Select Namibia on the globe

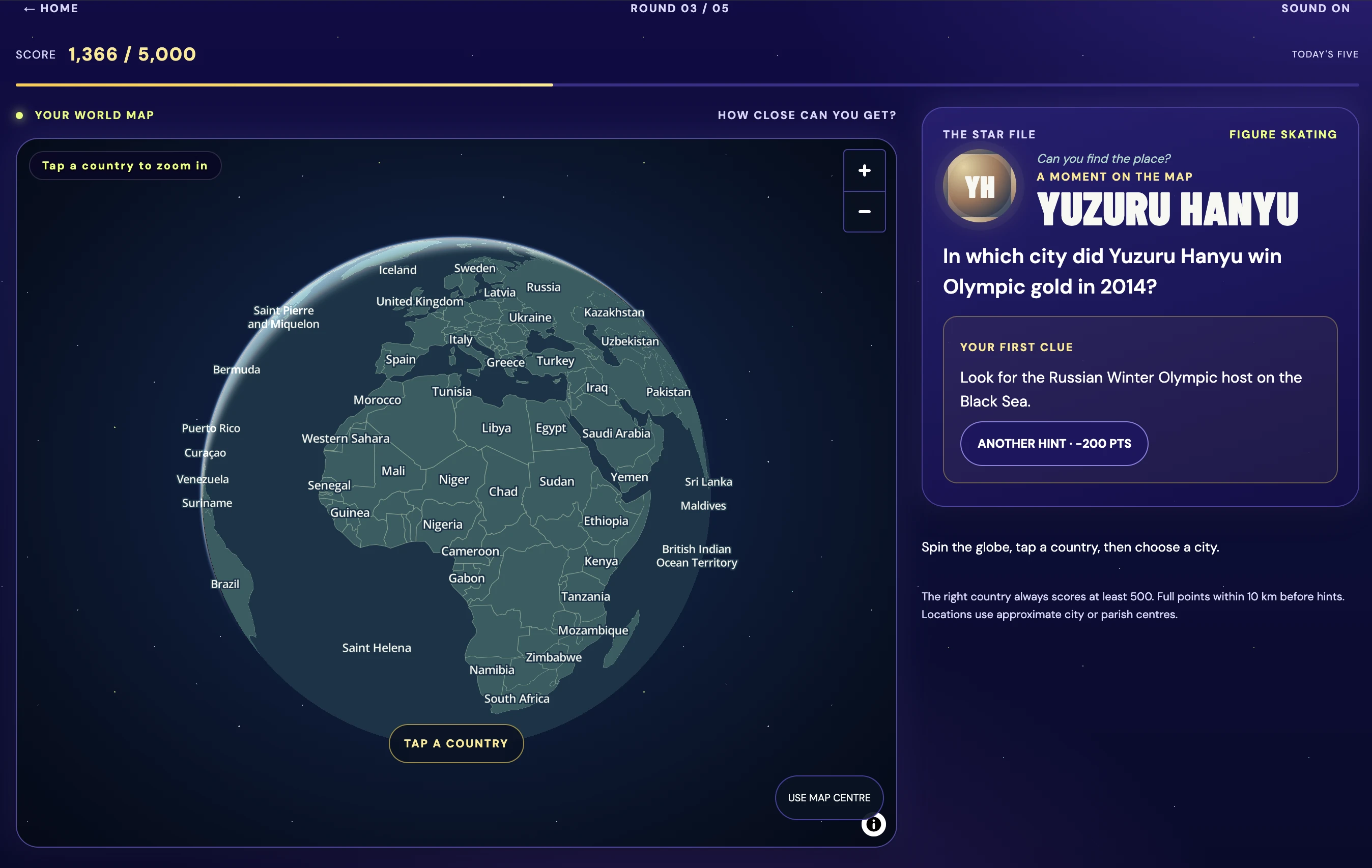click(491, 670)
